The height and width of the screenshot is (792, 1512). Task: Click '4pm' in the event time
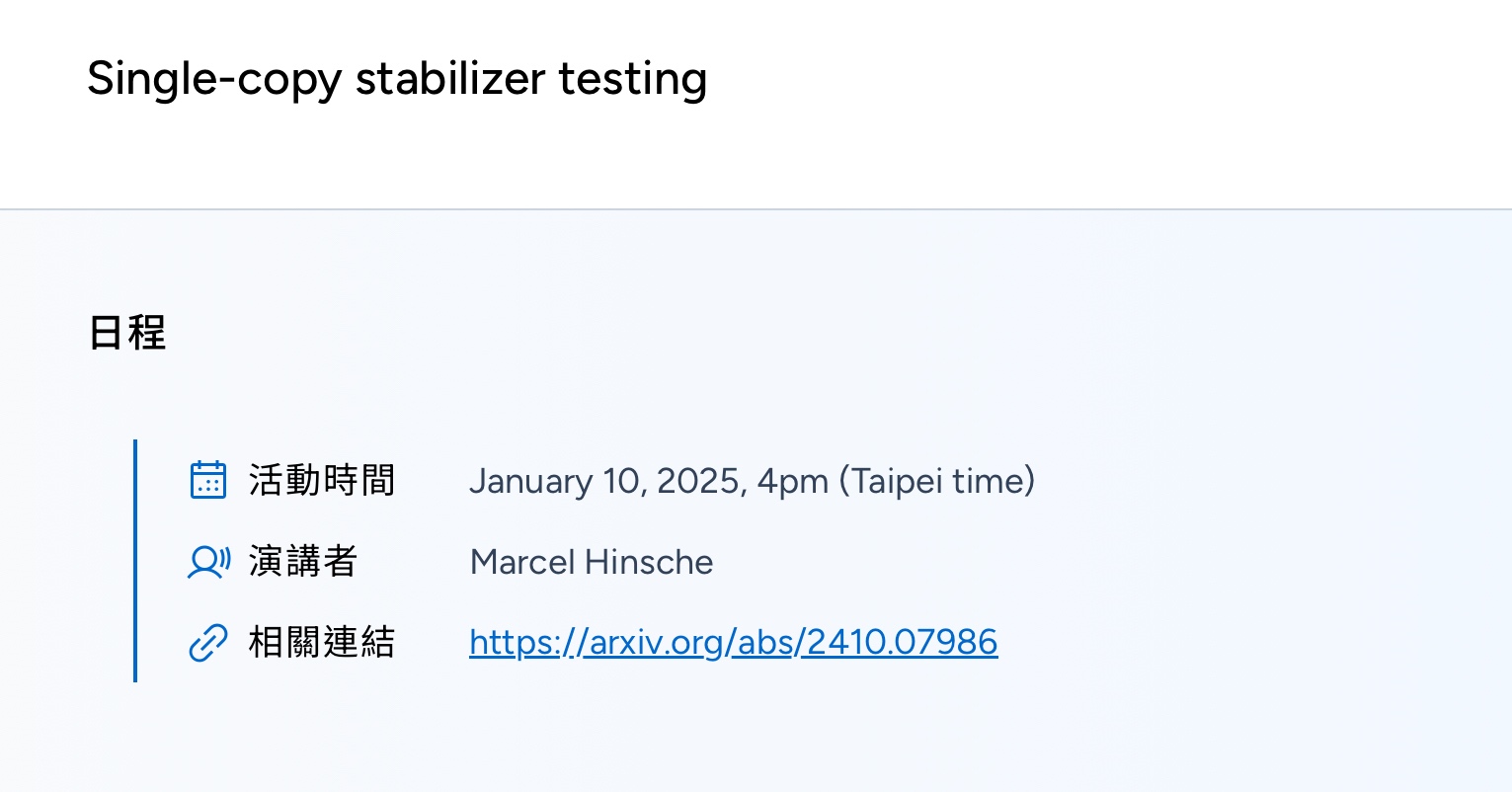coord(792,482)
